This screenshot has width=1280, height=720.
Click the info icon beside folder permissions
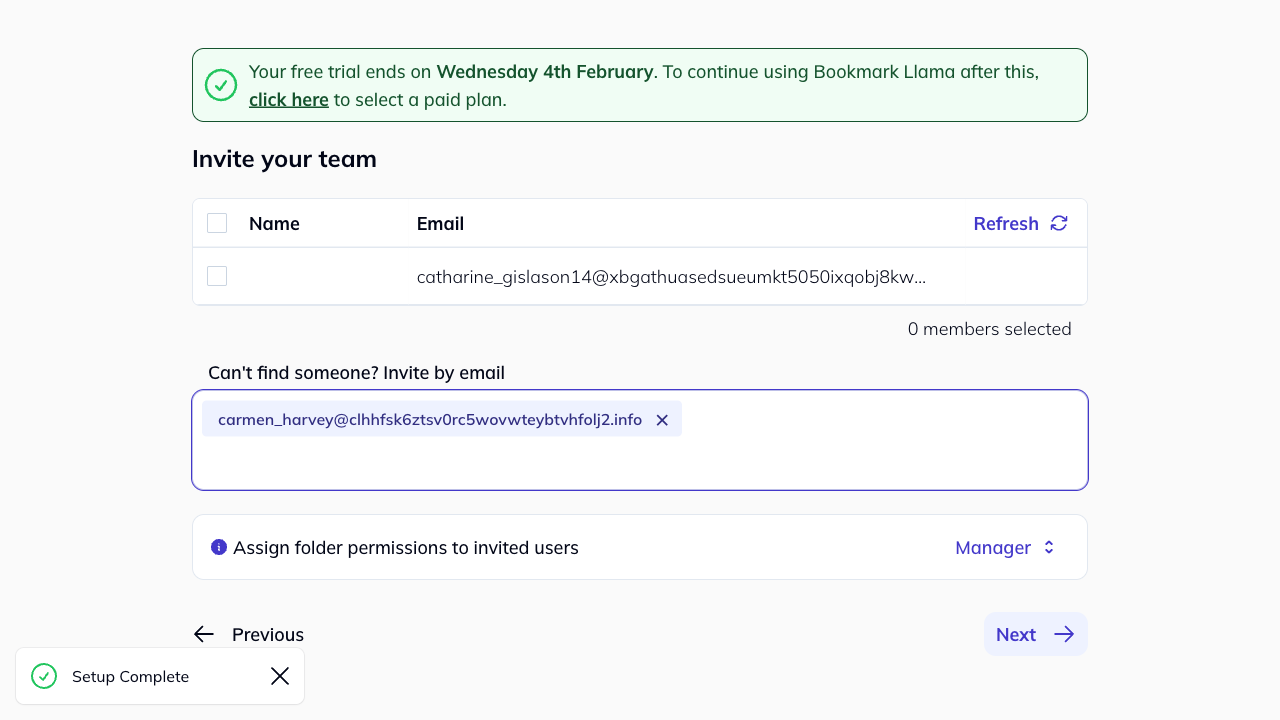click(x=219, y=547)
